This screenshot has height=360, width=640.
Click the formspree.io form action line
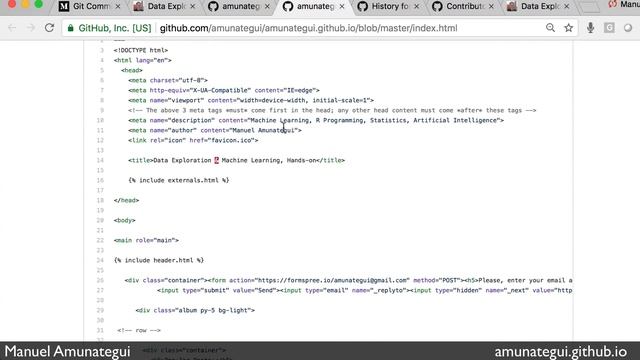[x=348, y=280]
